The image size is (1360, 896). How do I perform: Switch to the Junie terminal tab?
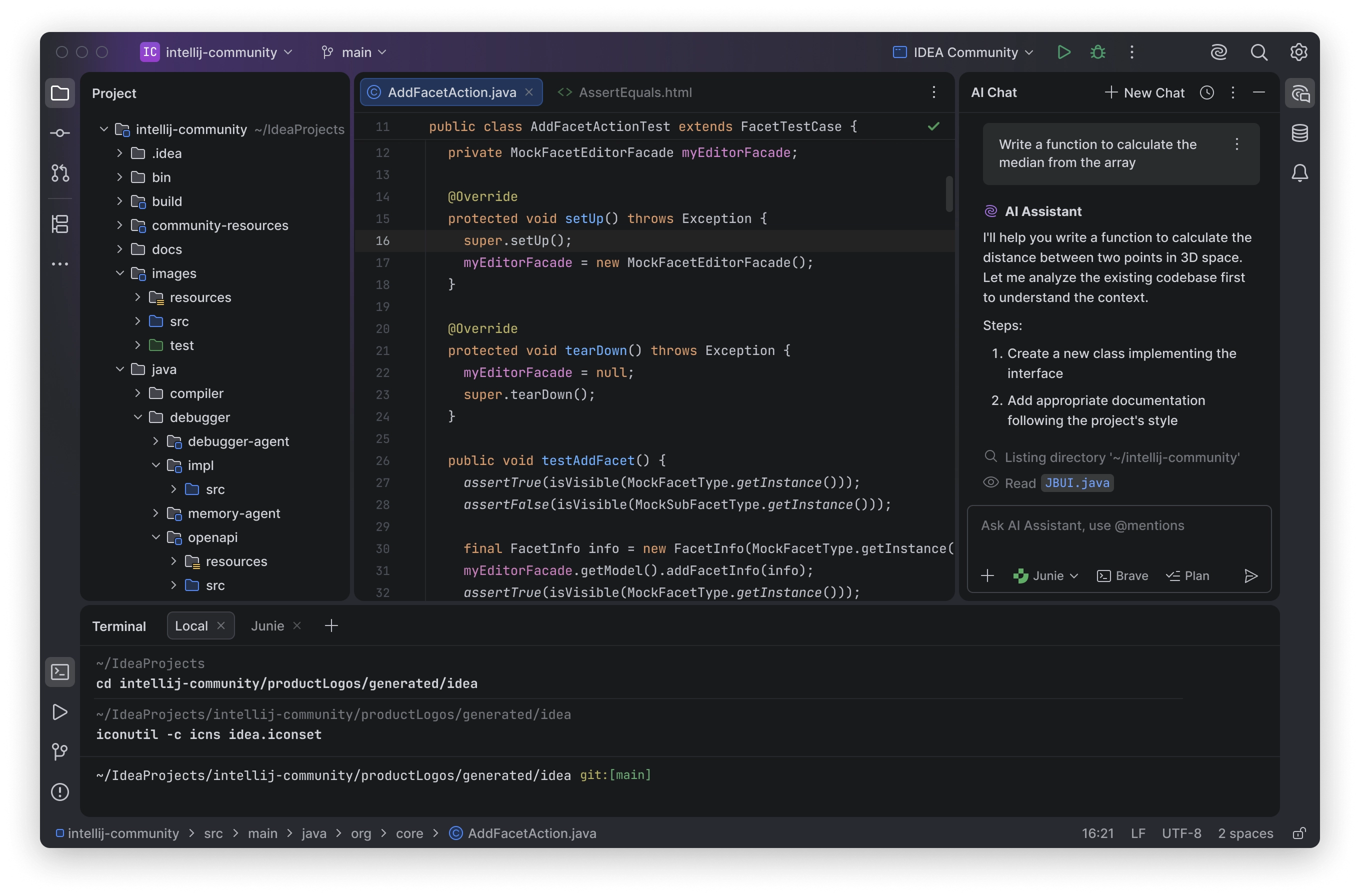267,625
